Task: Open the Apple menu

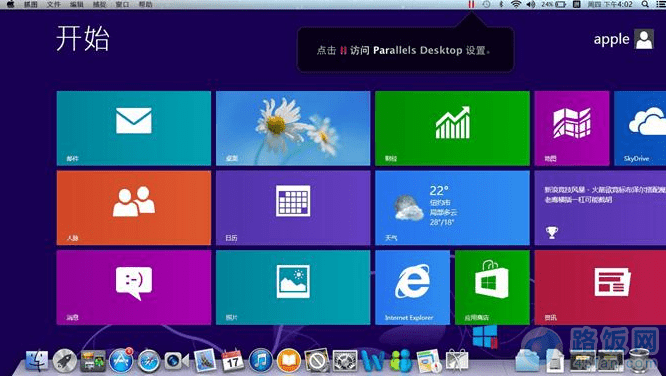Action: pos(11,4)
